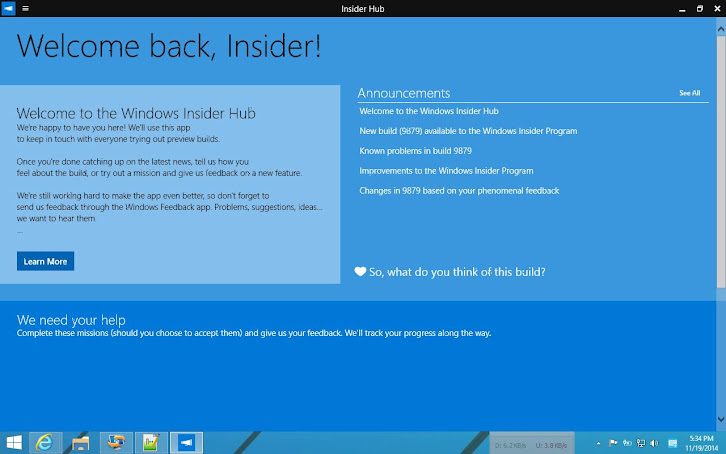This screenshot has height=454, width=726.
Task: Click the 5:34 PM clock and date
Action: [701, 443]
